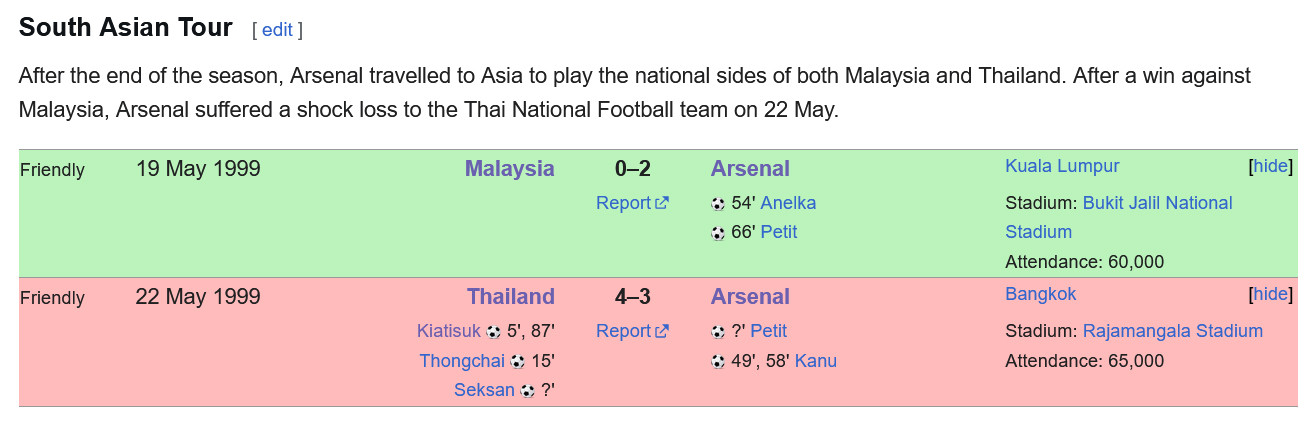1314x425 pixels.
Task: Click the soccer ball icon beside Kanu's 49', 58' goals
Action: click(x=718, y=361)
